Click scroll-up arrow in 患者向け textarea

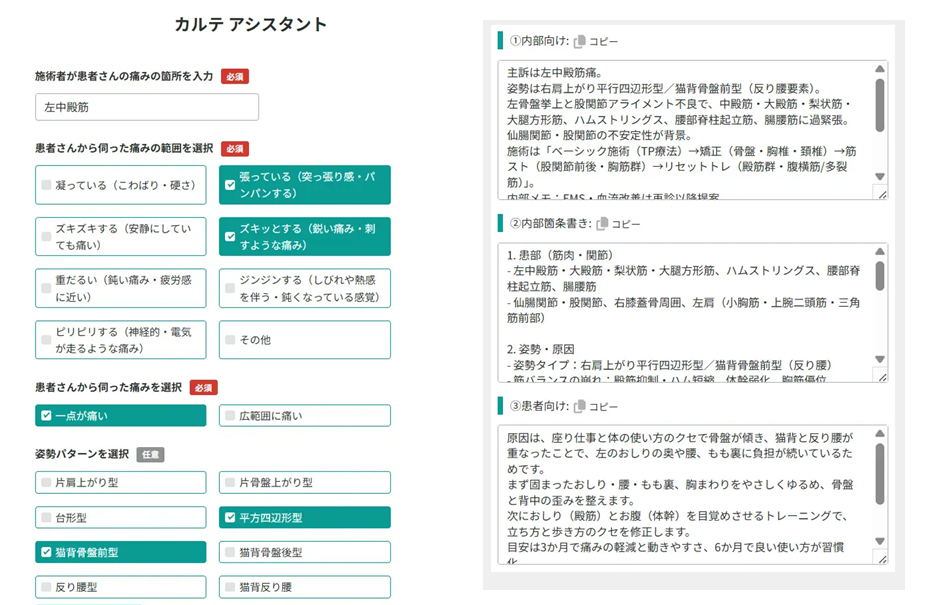[880, 433]
